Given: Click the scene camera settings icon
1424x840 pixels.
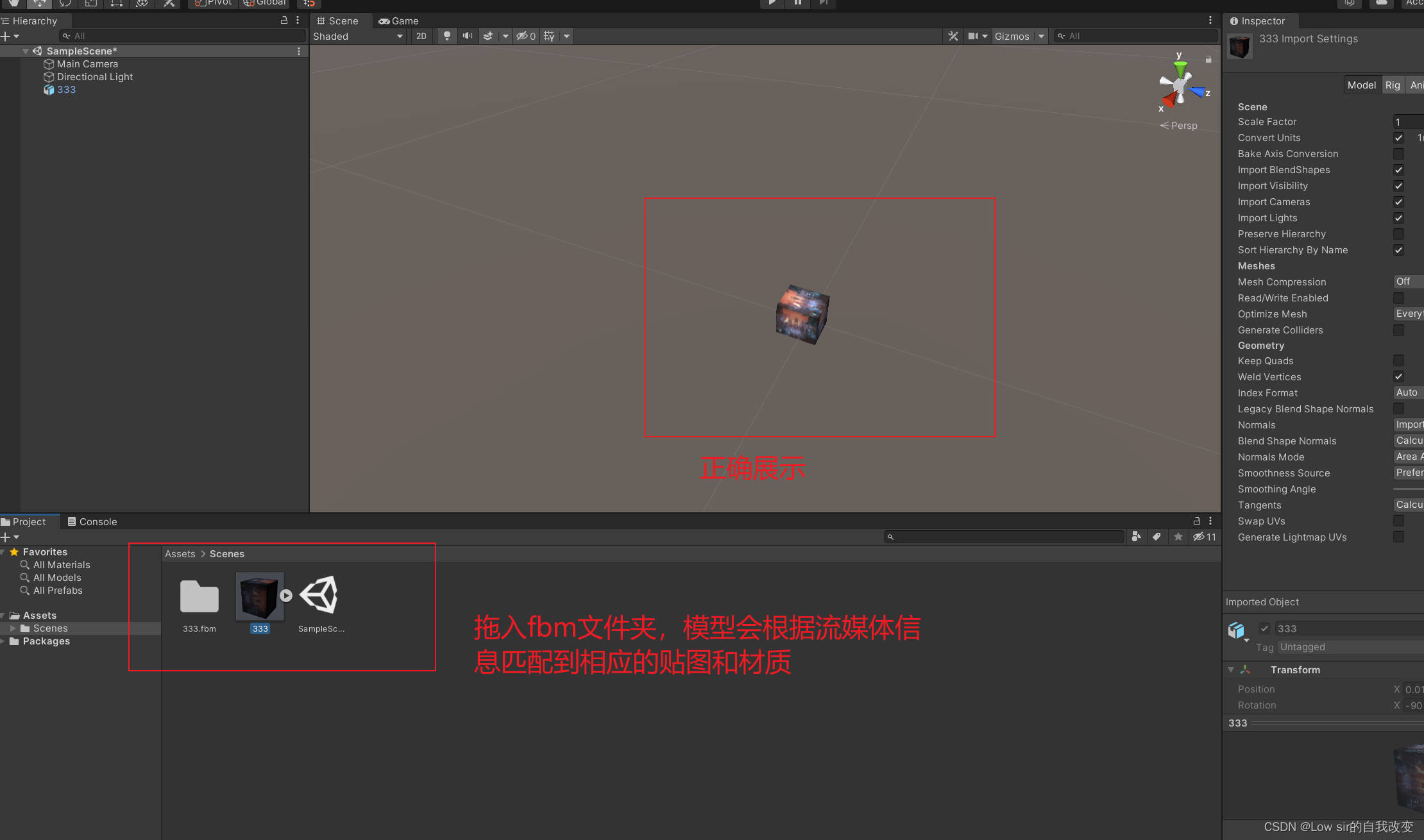Looking at the screenshot, I should [x=974, y=36].
